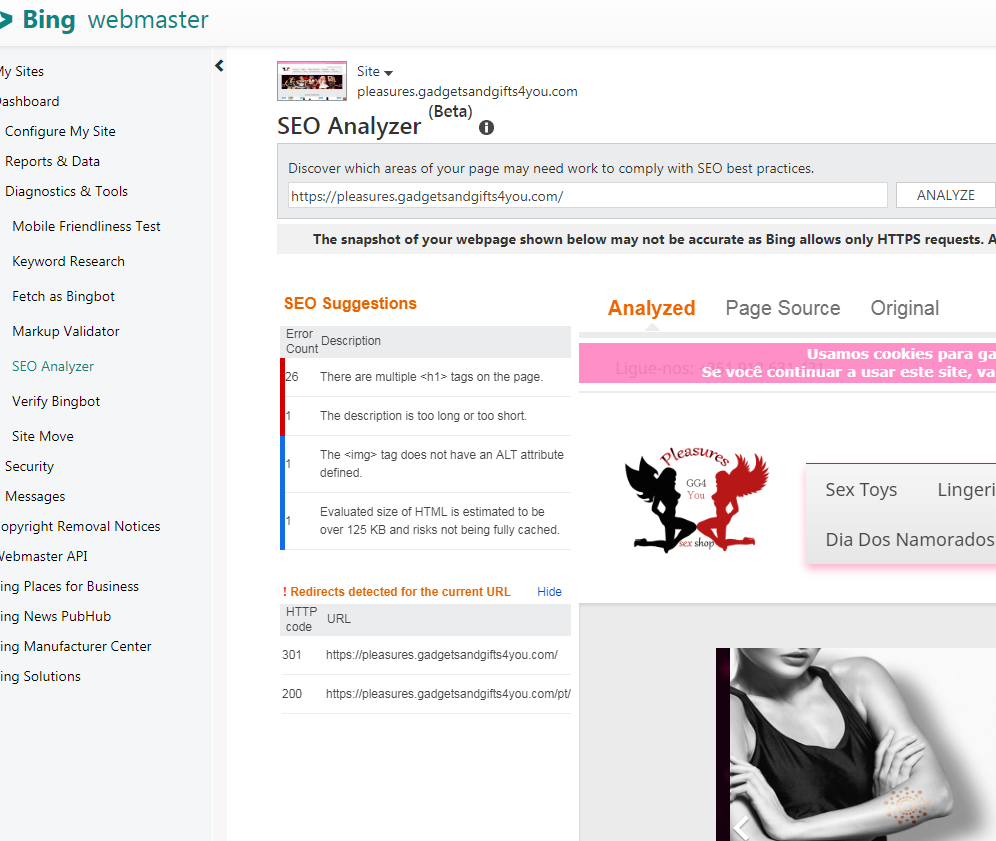
Task: Collapse the sidebar with the left chevron
Action: [219, 65]
